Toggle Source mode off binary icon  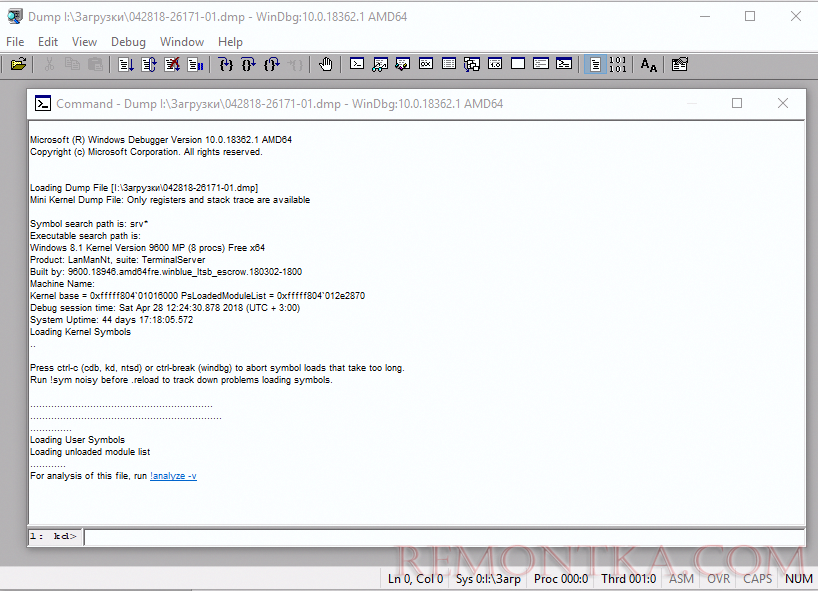(x=618, y=65)
